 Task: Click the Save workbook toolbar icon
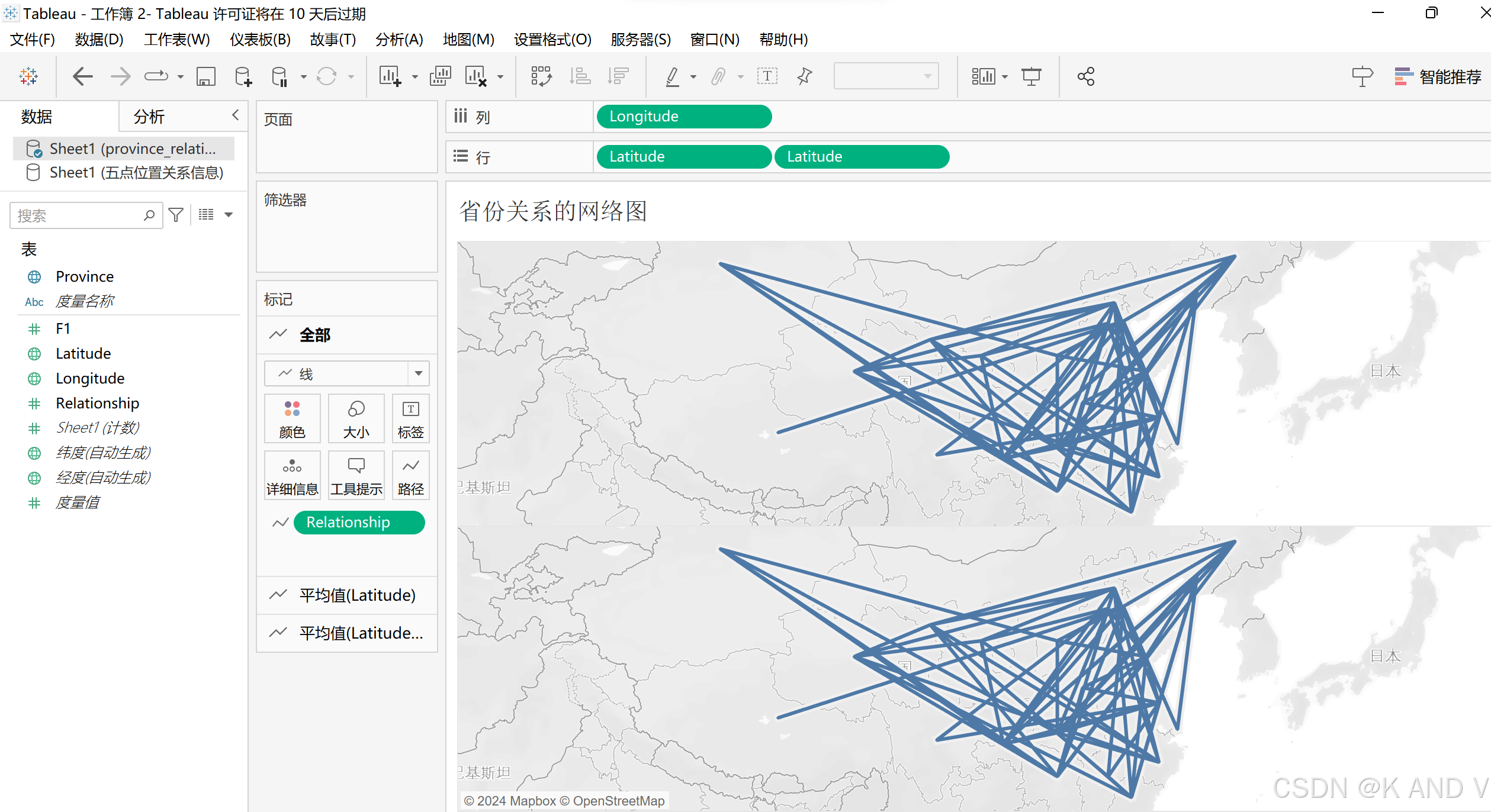(x=205, y=76)
